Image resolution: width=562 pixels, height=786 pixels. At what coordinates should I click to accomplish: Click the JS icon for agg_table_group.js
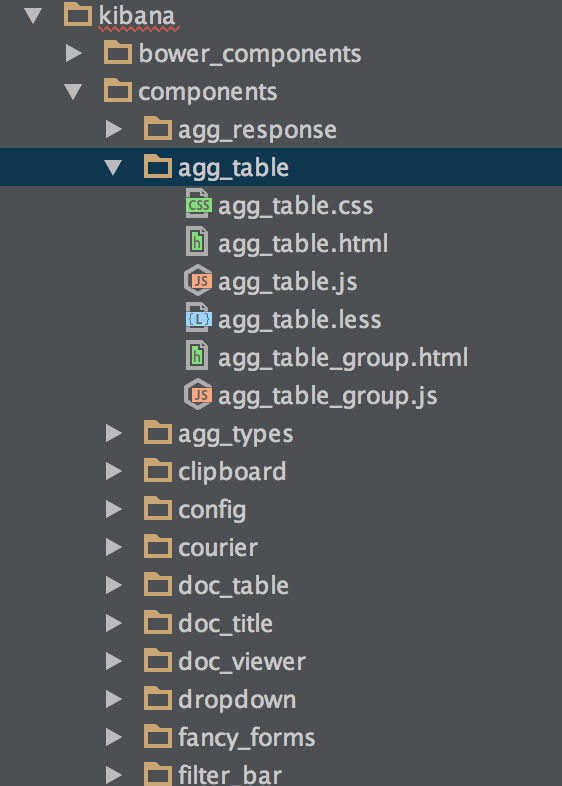click(199, 395)
